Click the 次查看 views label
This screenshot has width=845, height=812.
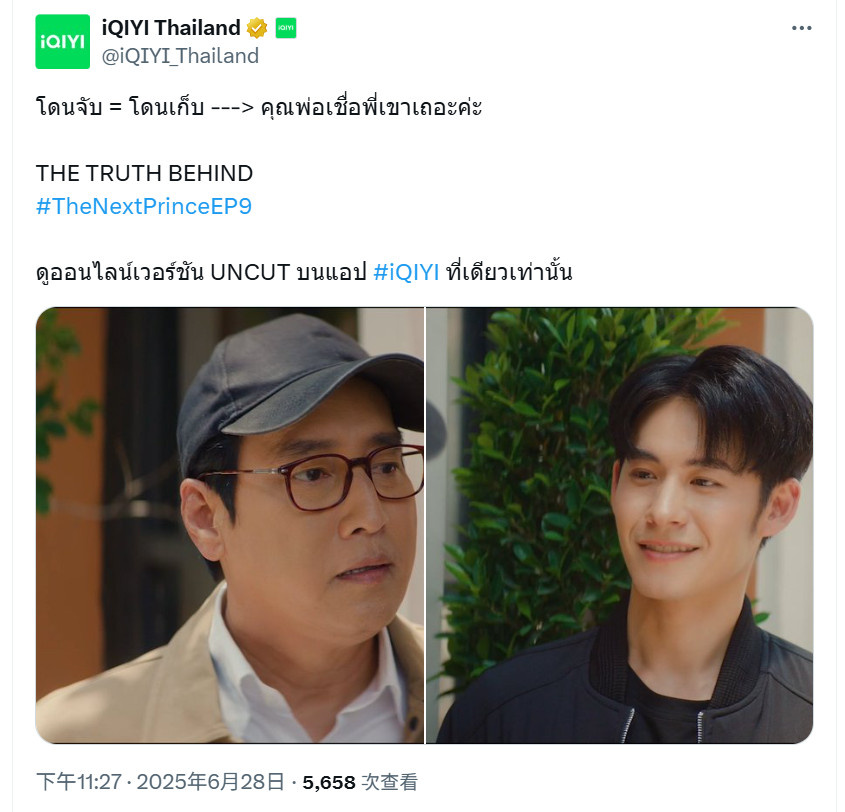(x=389, y=782)
